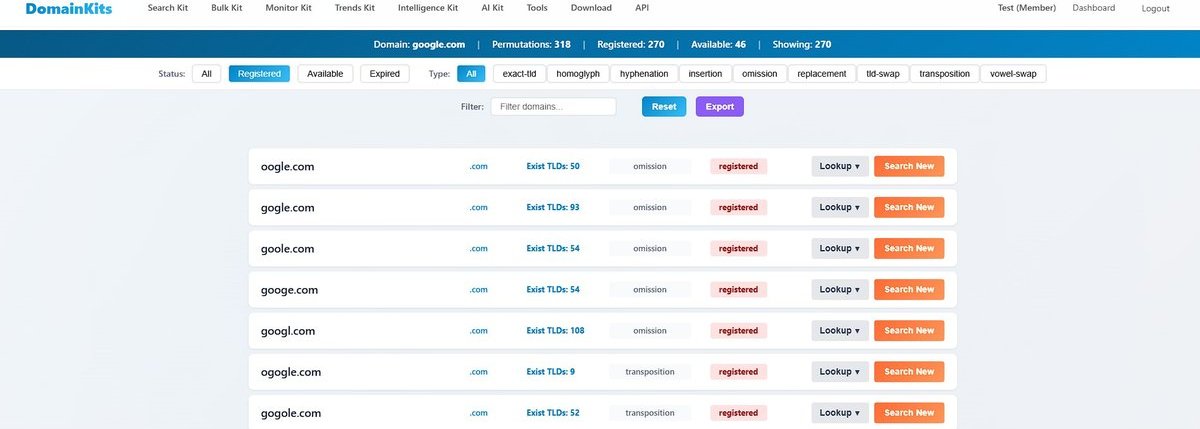Click Exist TLDs: 50 for oogle.com
This screenshot has width=1200, height=429.
(x=553, y=166)
